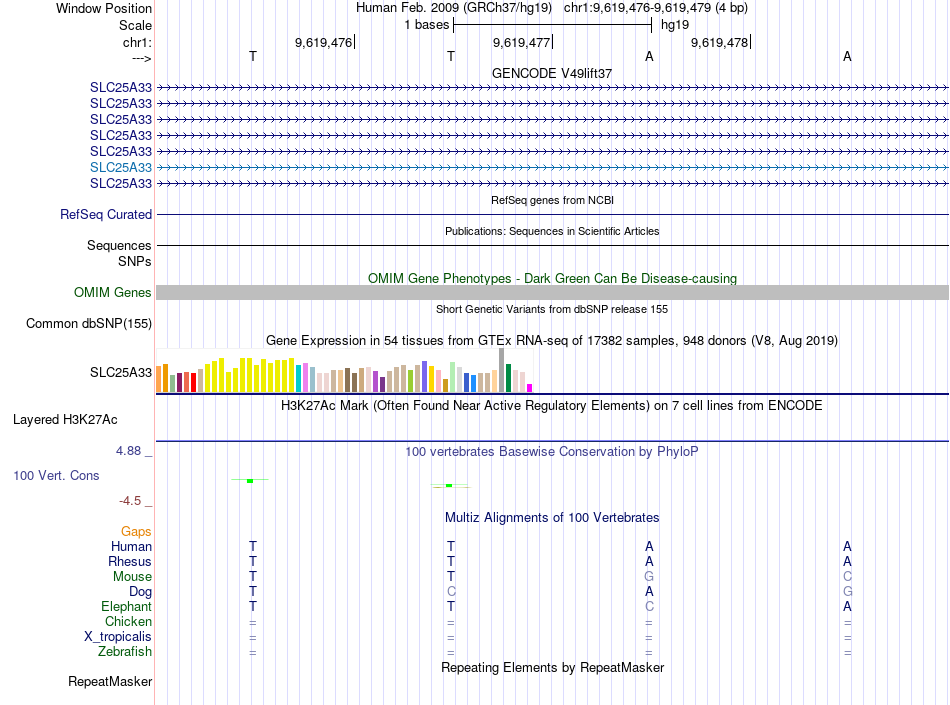Click the 'Human' species label
The image size is (950, 705).
[131, 547]
